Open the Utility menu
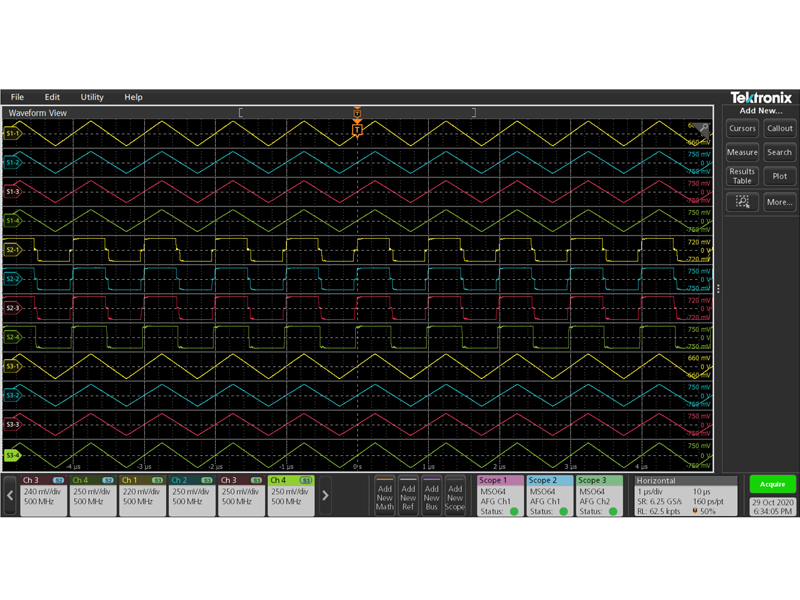 tap(92, 97)
